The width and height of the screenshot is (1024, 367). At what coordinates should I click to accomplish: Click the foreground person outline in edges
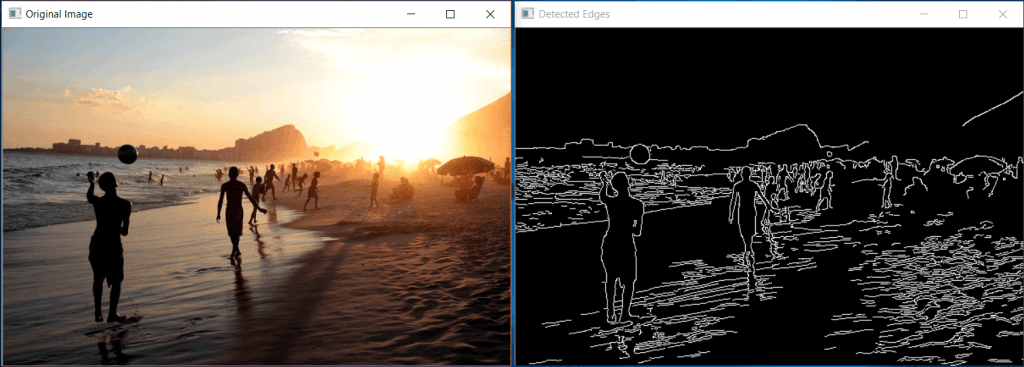click(x=621, y=248)
